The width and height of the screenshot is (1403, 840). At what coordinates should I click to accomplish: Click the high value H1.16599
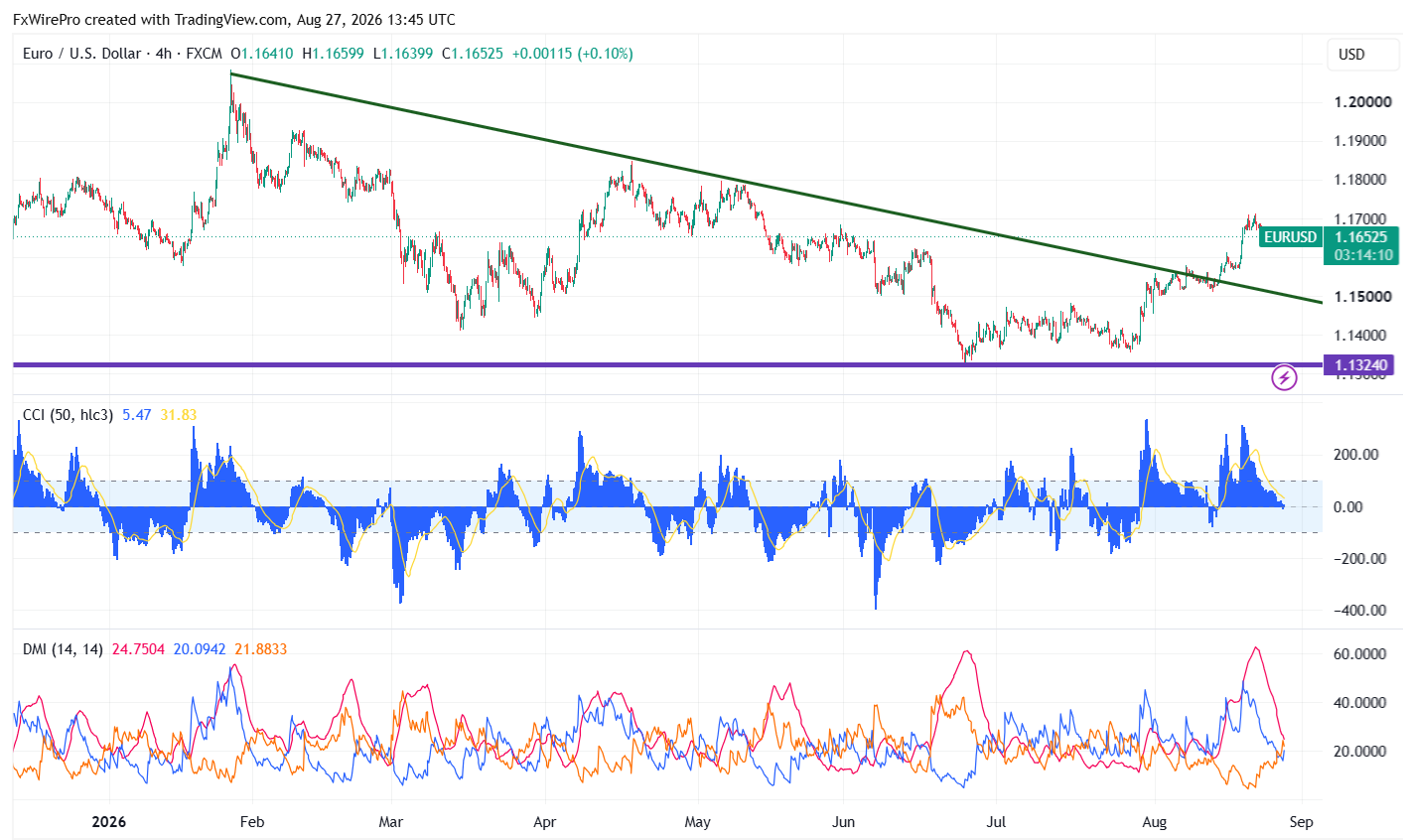(334, 54)
